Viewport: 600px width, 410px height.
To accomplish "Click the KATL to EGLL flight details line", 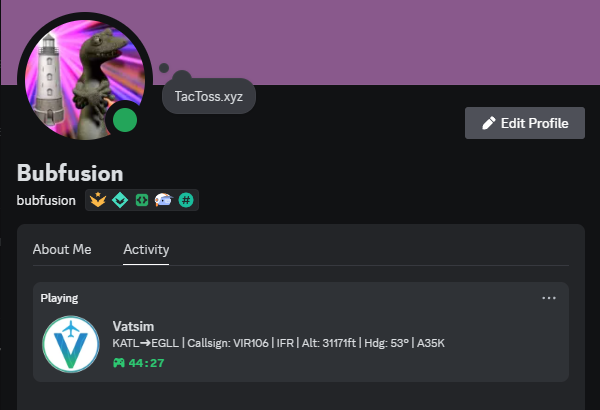I will [x=279, y=343].
